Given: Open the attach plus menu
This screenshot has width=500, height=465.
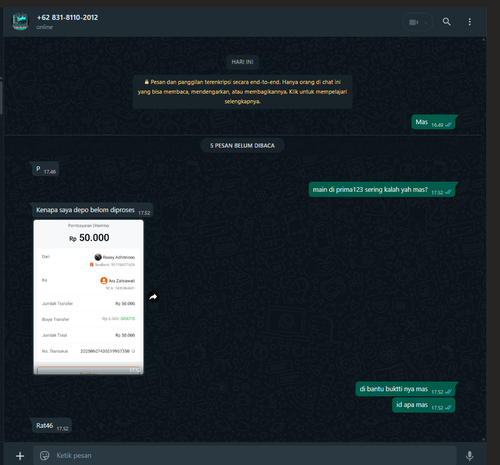Looking at the screenshot, I should (20, 456).
